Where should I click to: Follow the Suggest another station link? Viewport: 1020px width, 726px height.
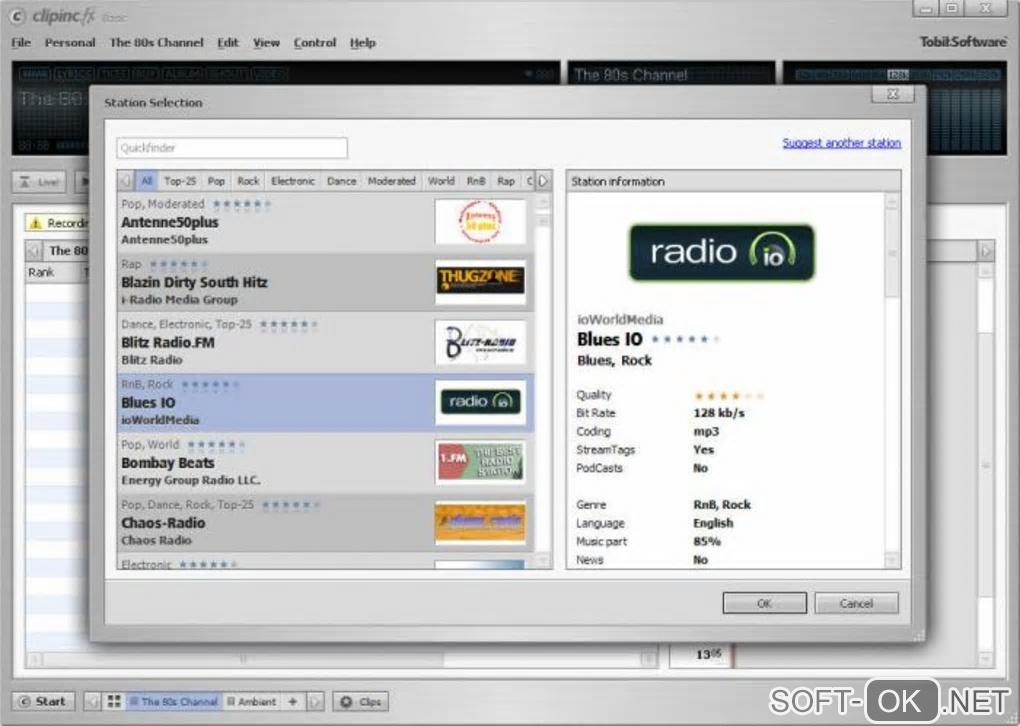pyautogui.click(x=841, y=142)
